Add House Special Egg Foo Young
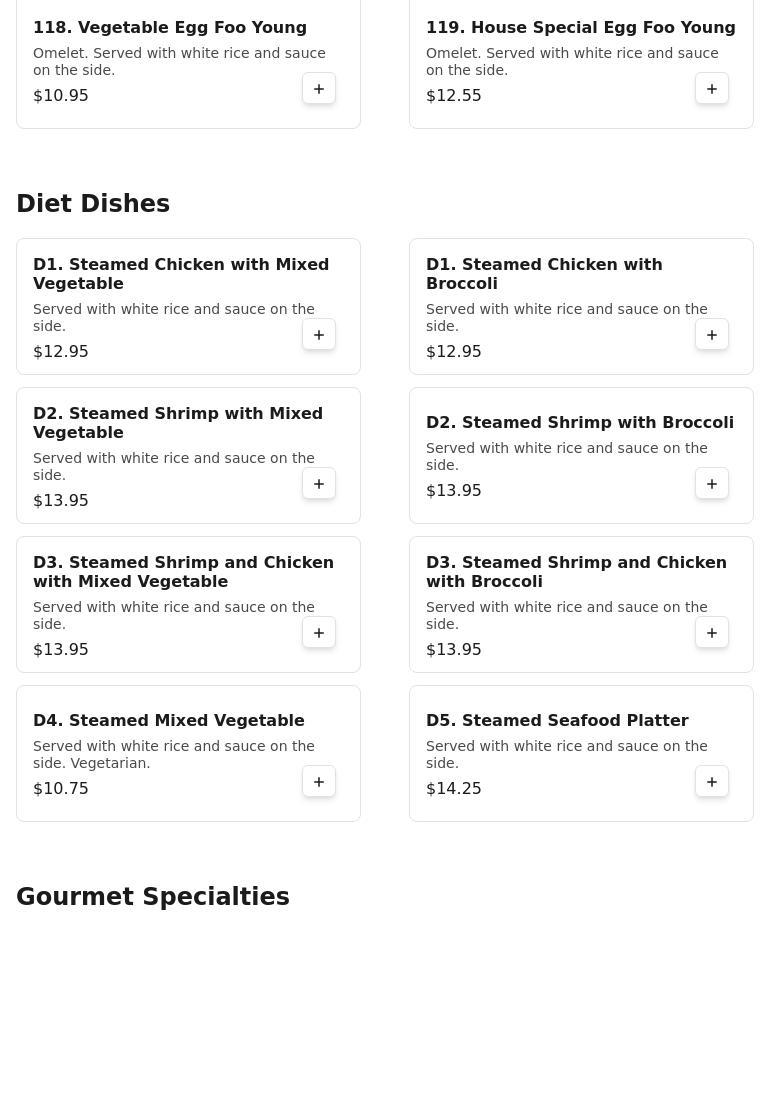Image resolution: width=770 pixels, height=1097 pixels. [712, 89]
